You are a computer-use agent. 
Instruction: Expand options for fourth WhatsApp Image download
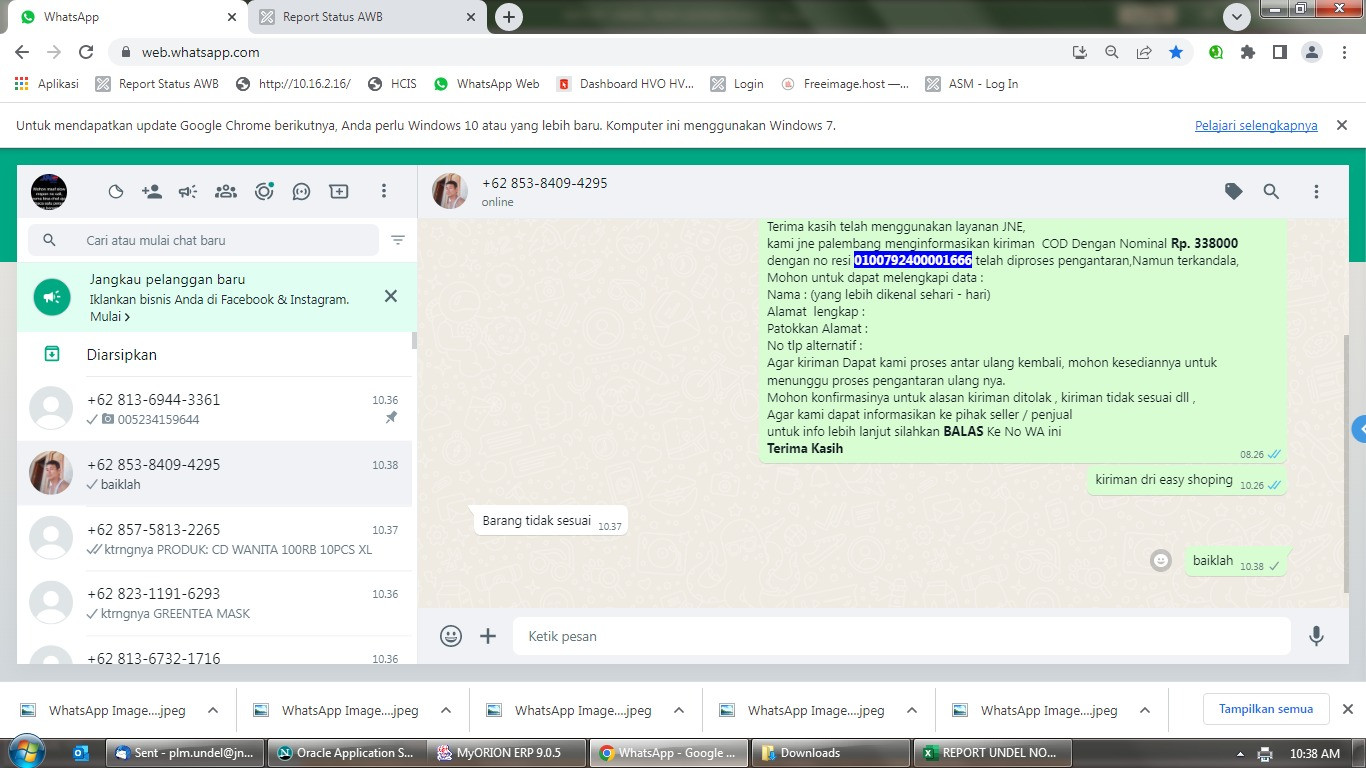point(912,710)
